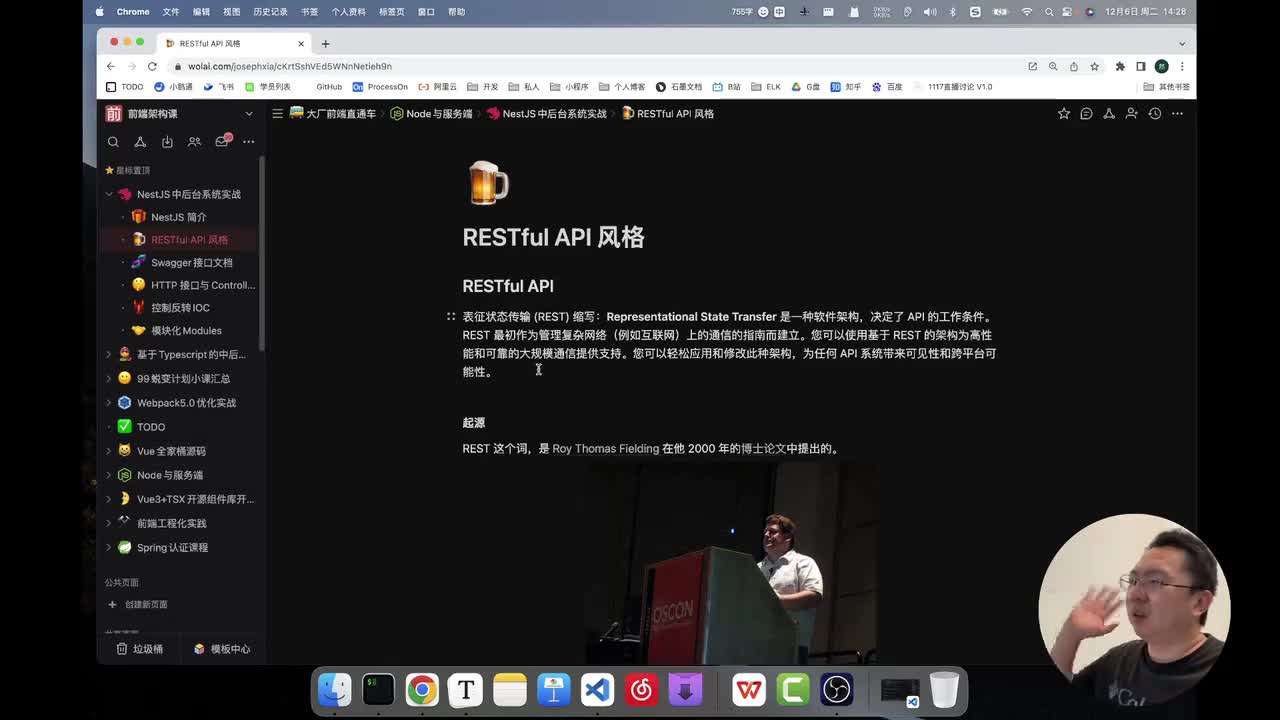Go to NestJS 中后台系统实战 breadcrumb
The image size is (1280, 720).
tap(547, 114)
